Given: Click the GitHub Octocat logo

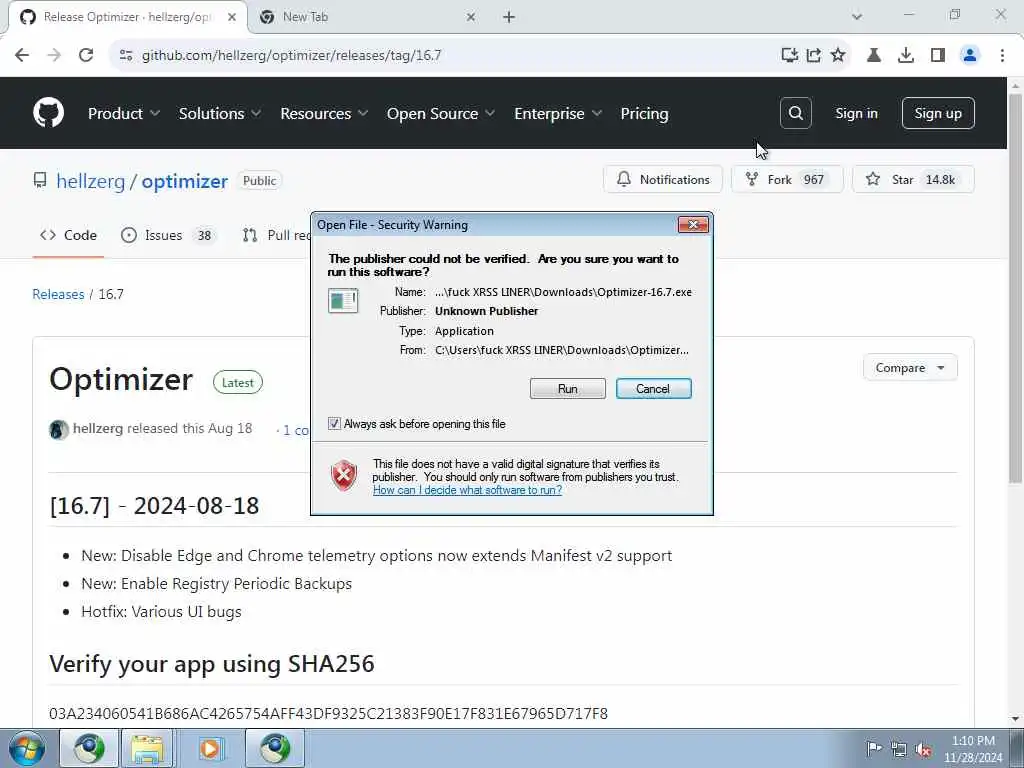Looking at the screenshot, I should (x=49, y=113).
